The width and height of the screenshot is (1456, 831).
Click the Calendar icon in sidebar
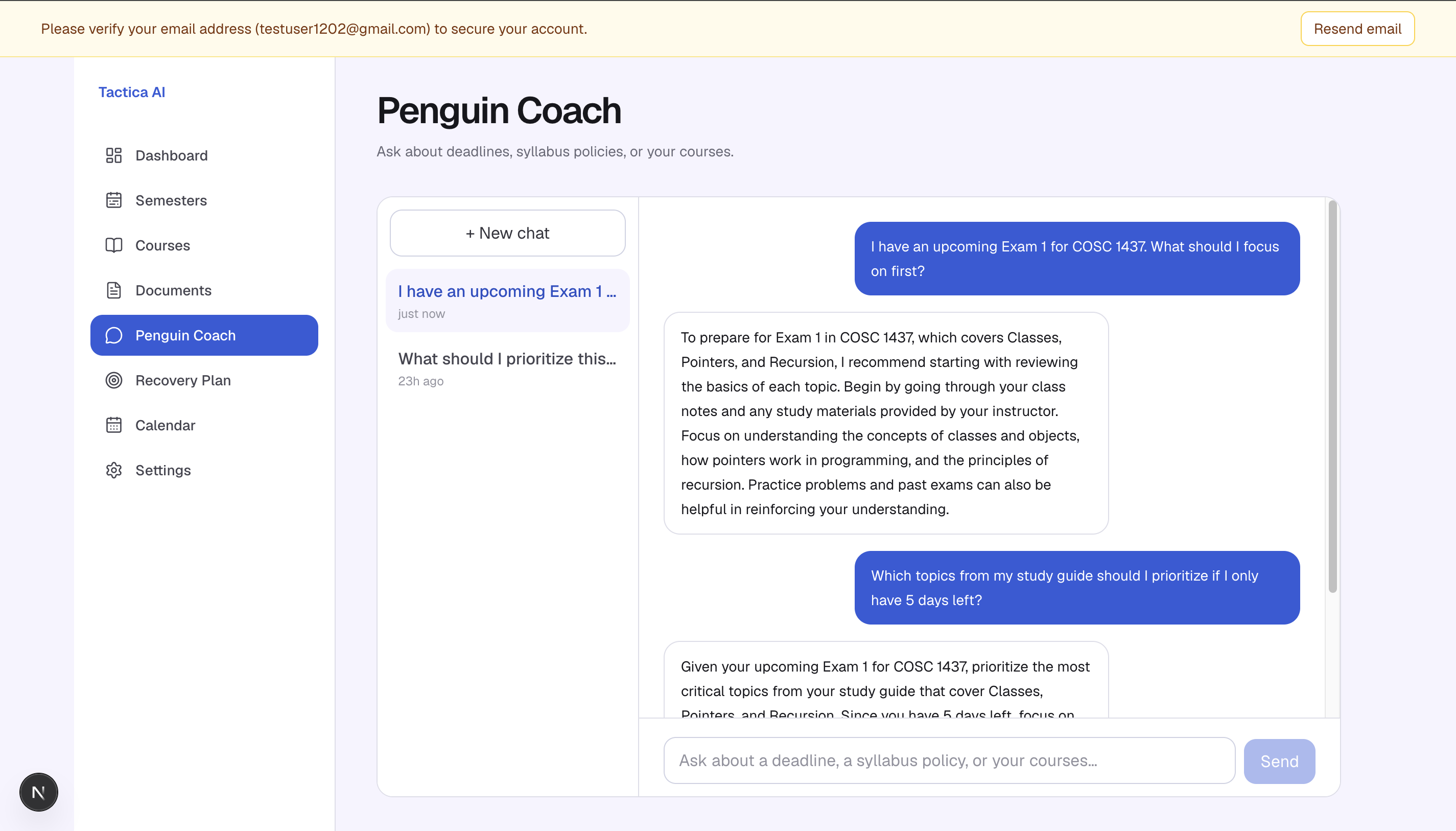(114, 425)
